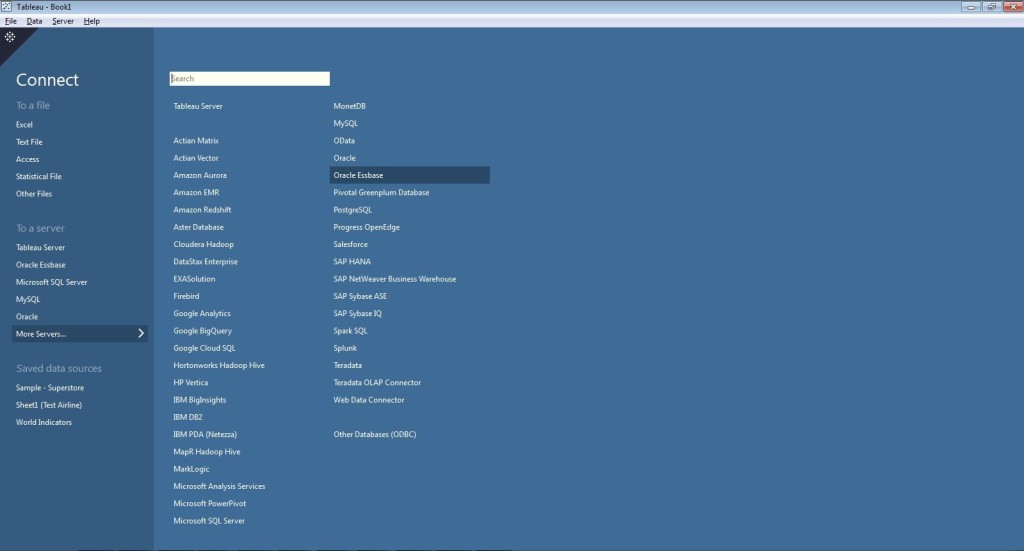The image size is (1024, 551).
Task: Select IBM BigInsights connector
Action: coord(199,400)
